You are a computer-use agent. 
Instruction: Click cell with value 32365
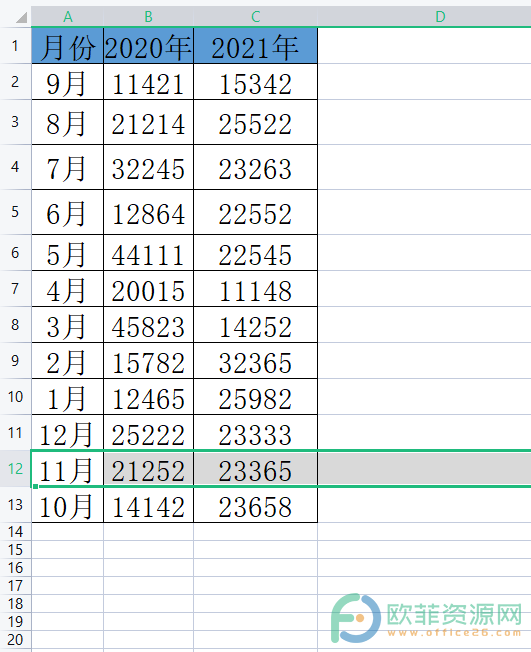pos(255,361)
